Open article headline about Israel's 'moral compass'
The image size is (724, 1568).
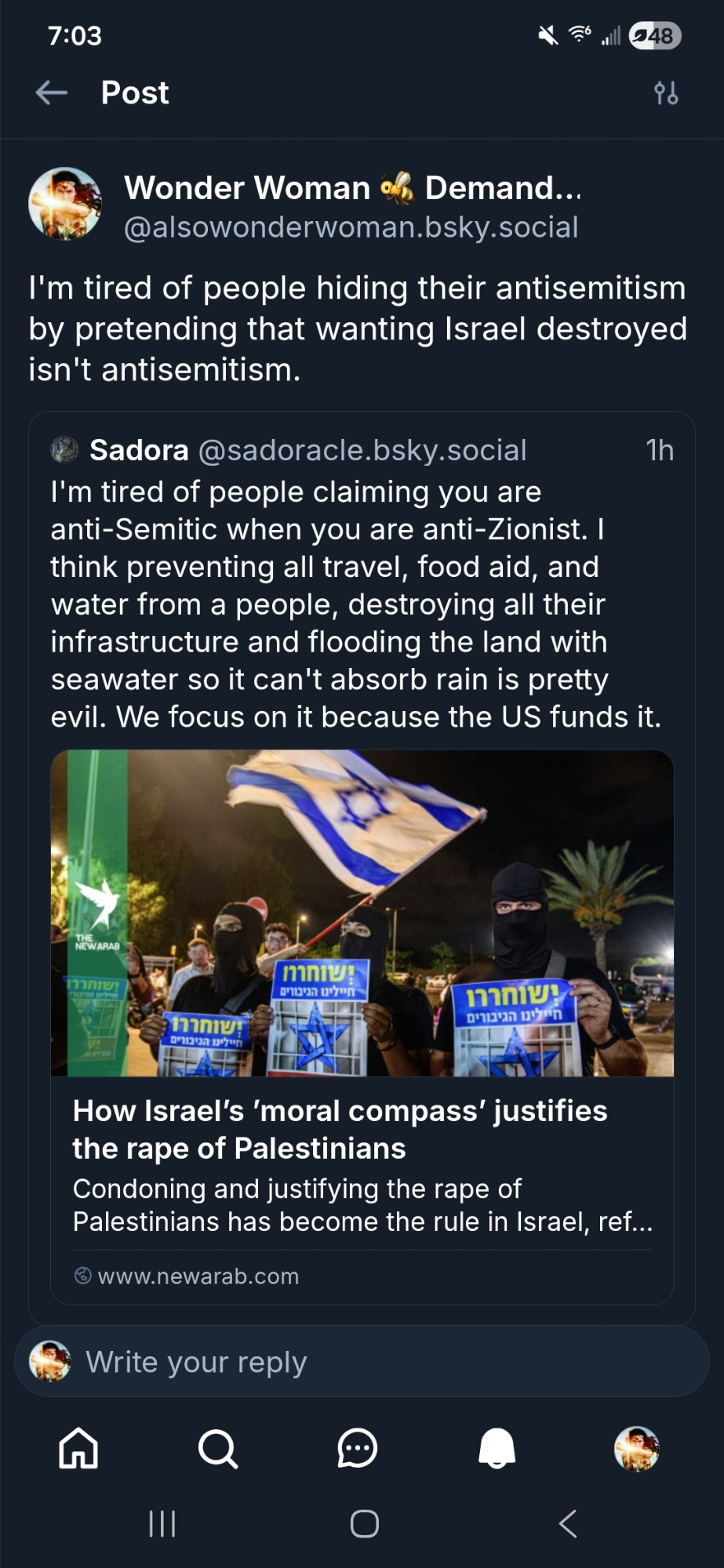pos(340,1129)
